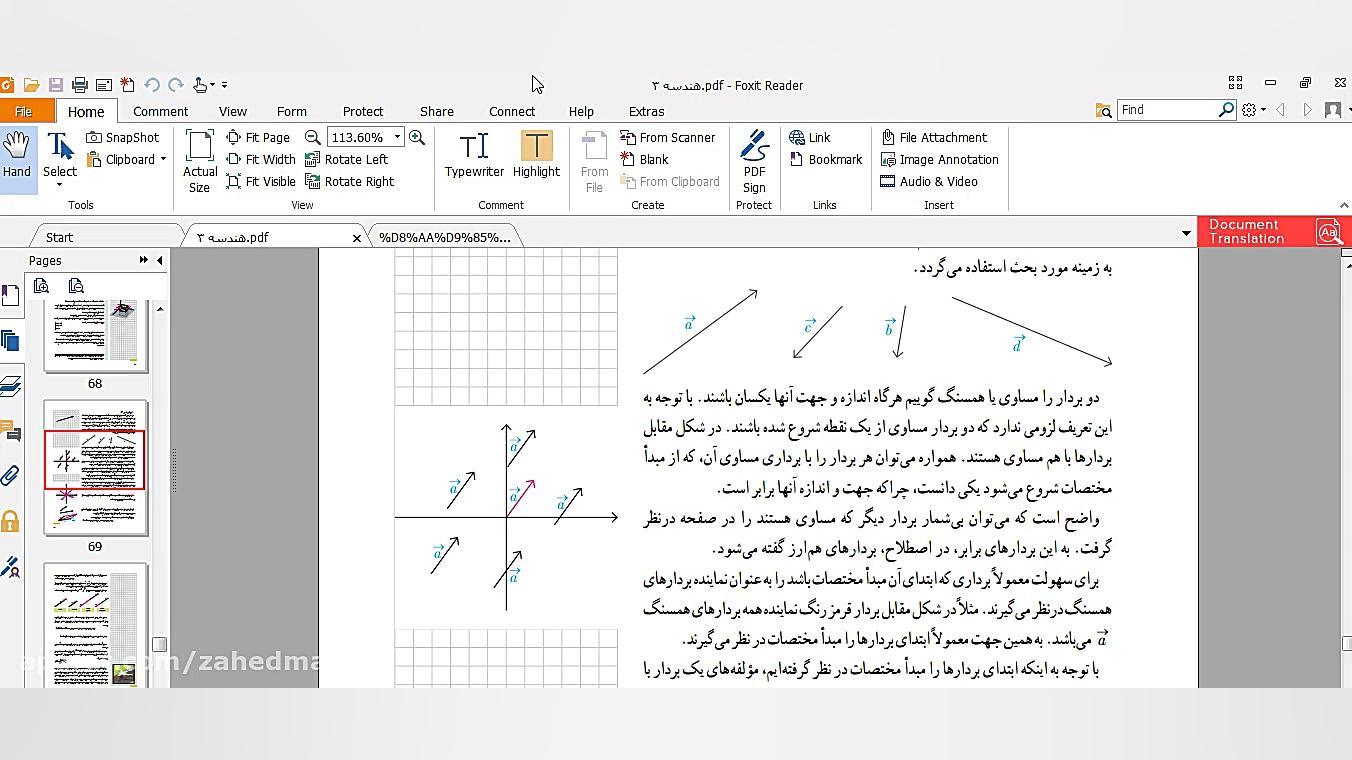1352x760 pixels.
Task: Switch to the Start tab
Action: [58, 236]
